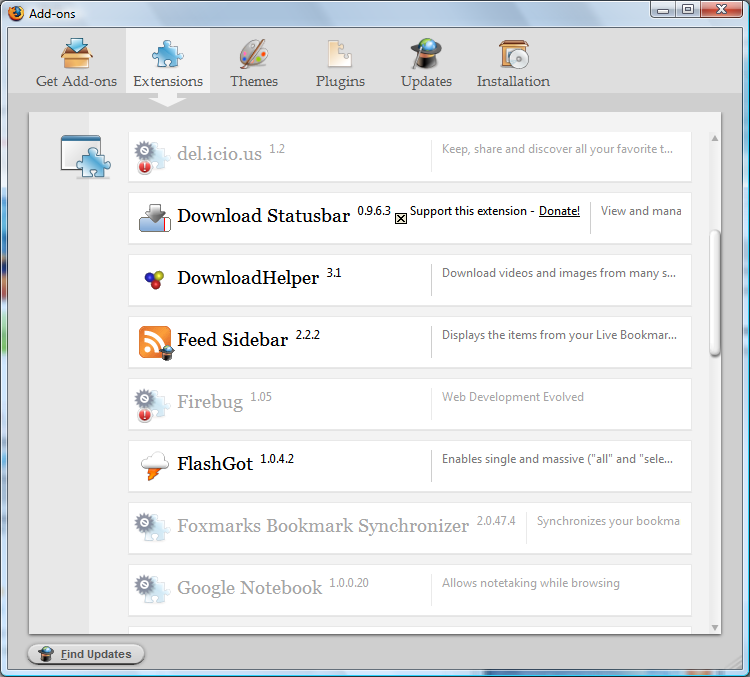Click version number 2.0.47.4
750x677 pixels.
[496, 521]
